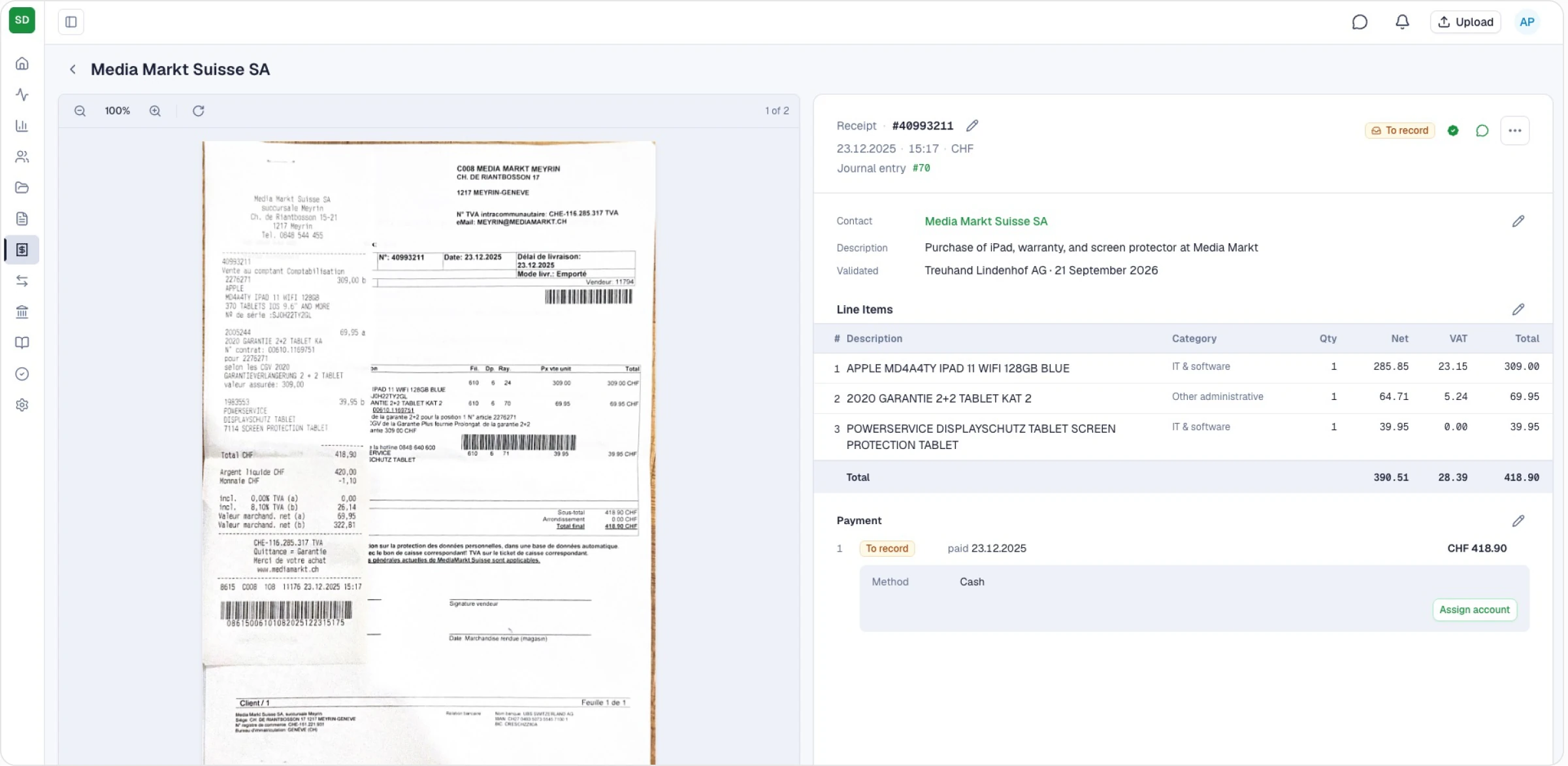Select the POWERSERVICE DISPLAYSCHUTZ line item
The width and height of the screenshot is (1568, 766).
[1183, 437]
